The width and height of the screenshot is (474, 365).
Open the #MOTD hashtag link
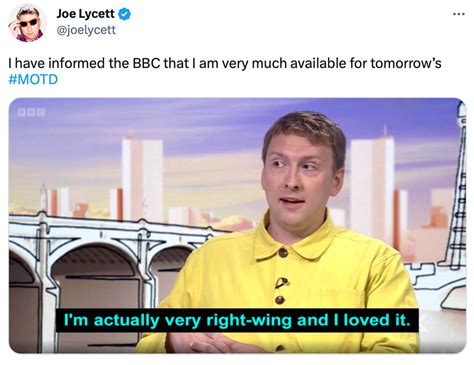33,79
